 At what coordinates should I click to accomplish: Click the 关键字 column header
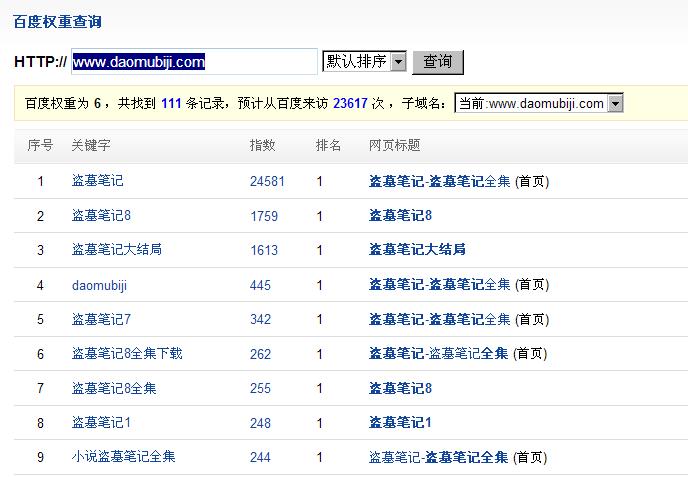coord(91,145)
